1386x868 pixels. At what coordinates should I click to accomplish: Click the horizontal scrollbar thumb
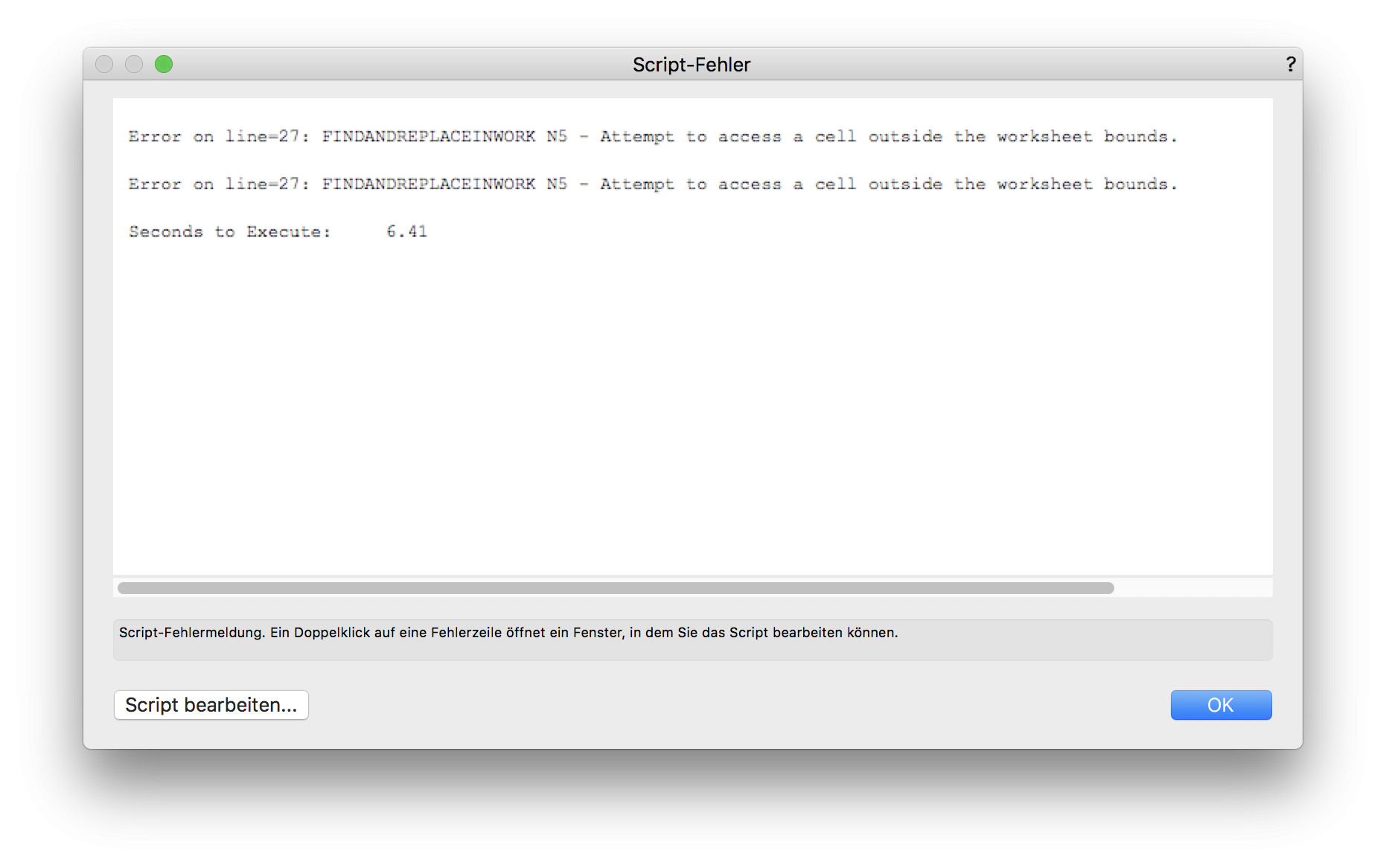click(615, 588)
